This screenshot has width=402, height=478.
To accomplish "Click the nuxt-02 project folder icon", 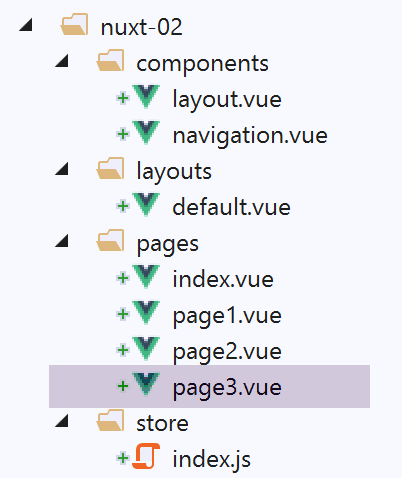I will click(x=74, y=24).
